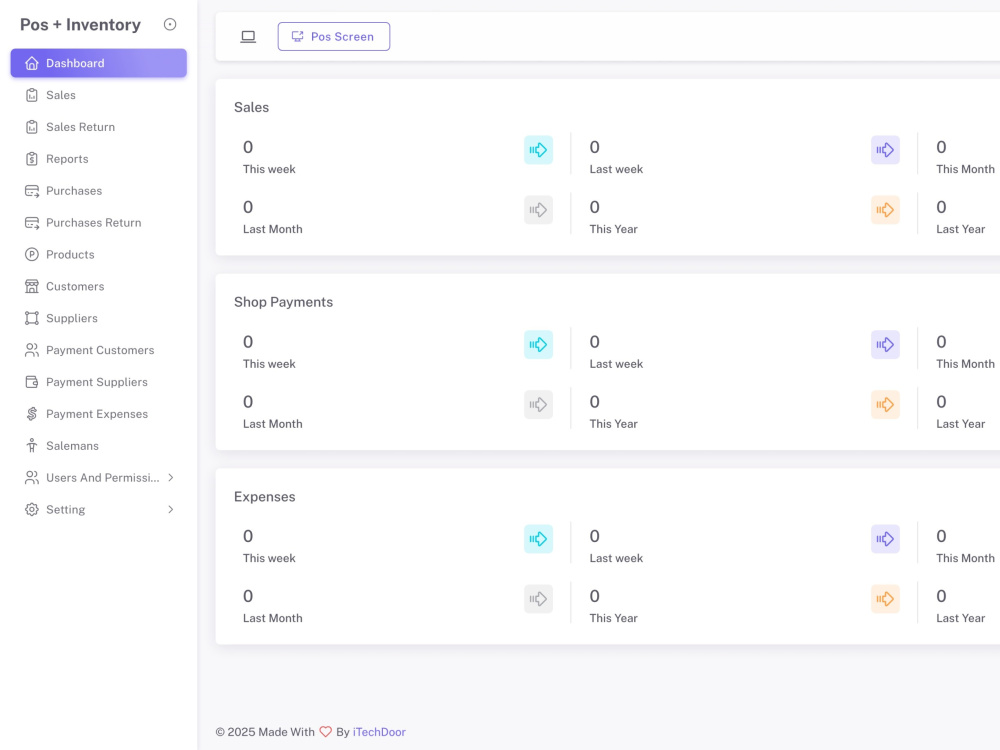The image size is (1000, 750).
Task: Click the Payment Expenses dollar icon
Action: (32, 414)
